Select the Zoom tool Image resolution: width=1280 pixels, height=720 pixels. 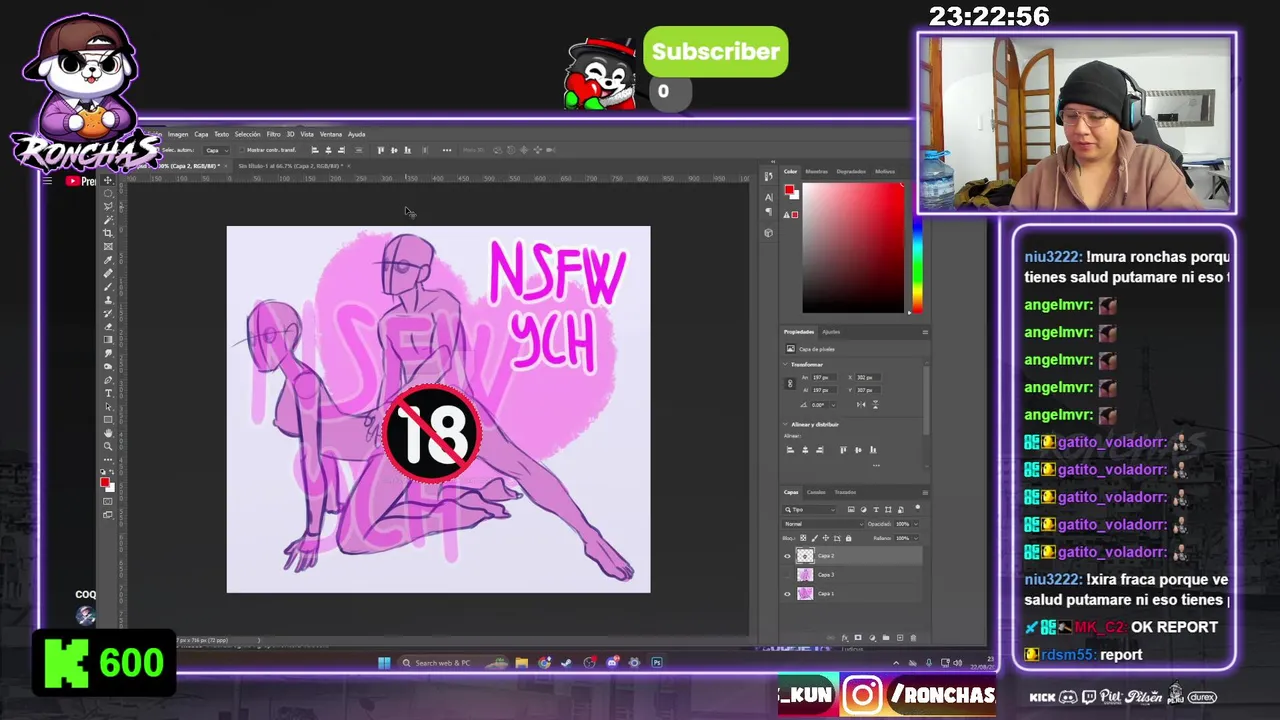click(108, 446)
